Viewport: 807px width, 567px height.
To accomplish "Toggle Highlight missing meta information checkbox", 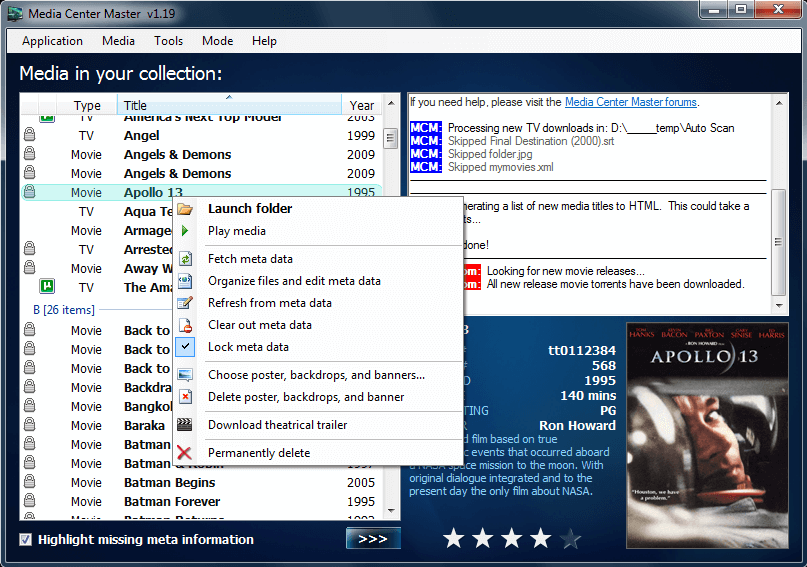I will click(26, 540).
